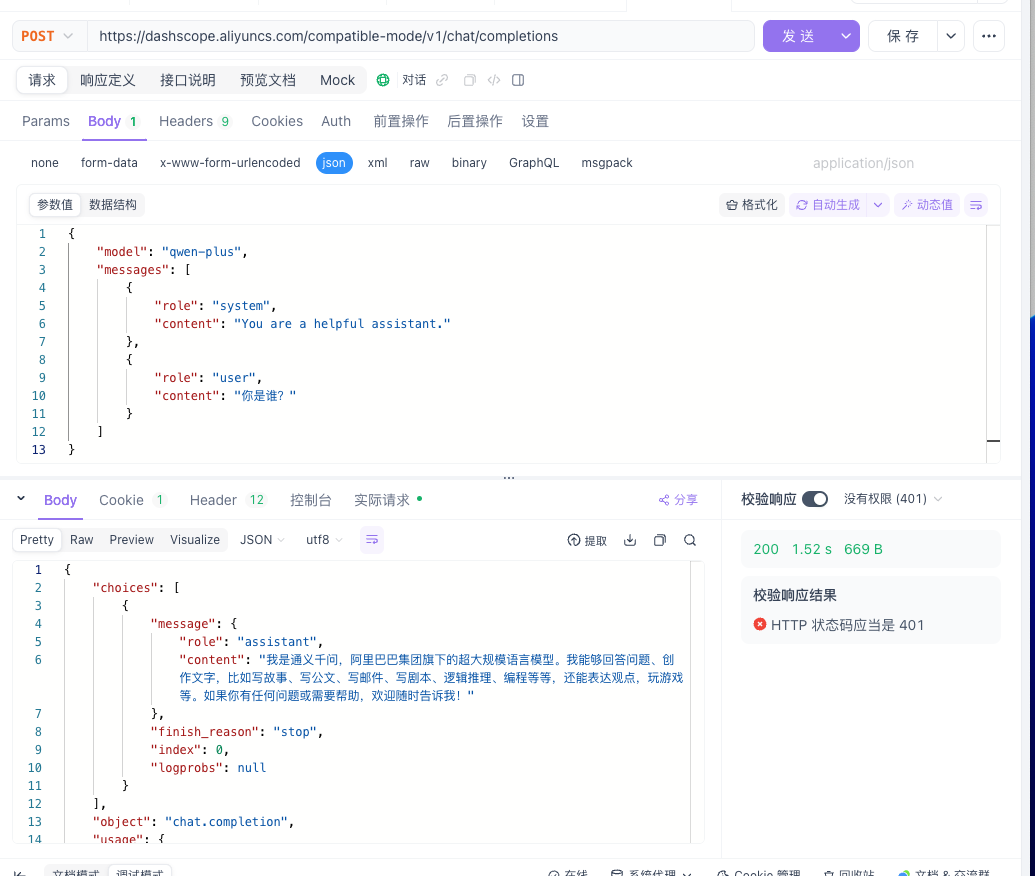
Task: Click the link chain icon next to 对话
Action: [x=442, y=80]
